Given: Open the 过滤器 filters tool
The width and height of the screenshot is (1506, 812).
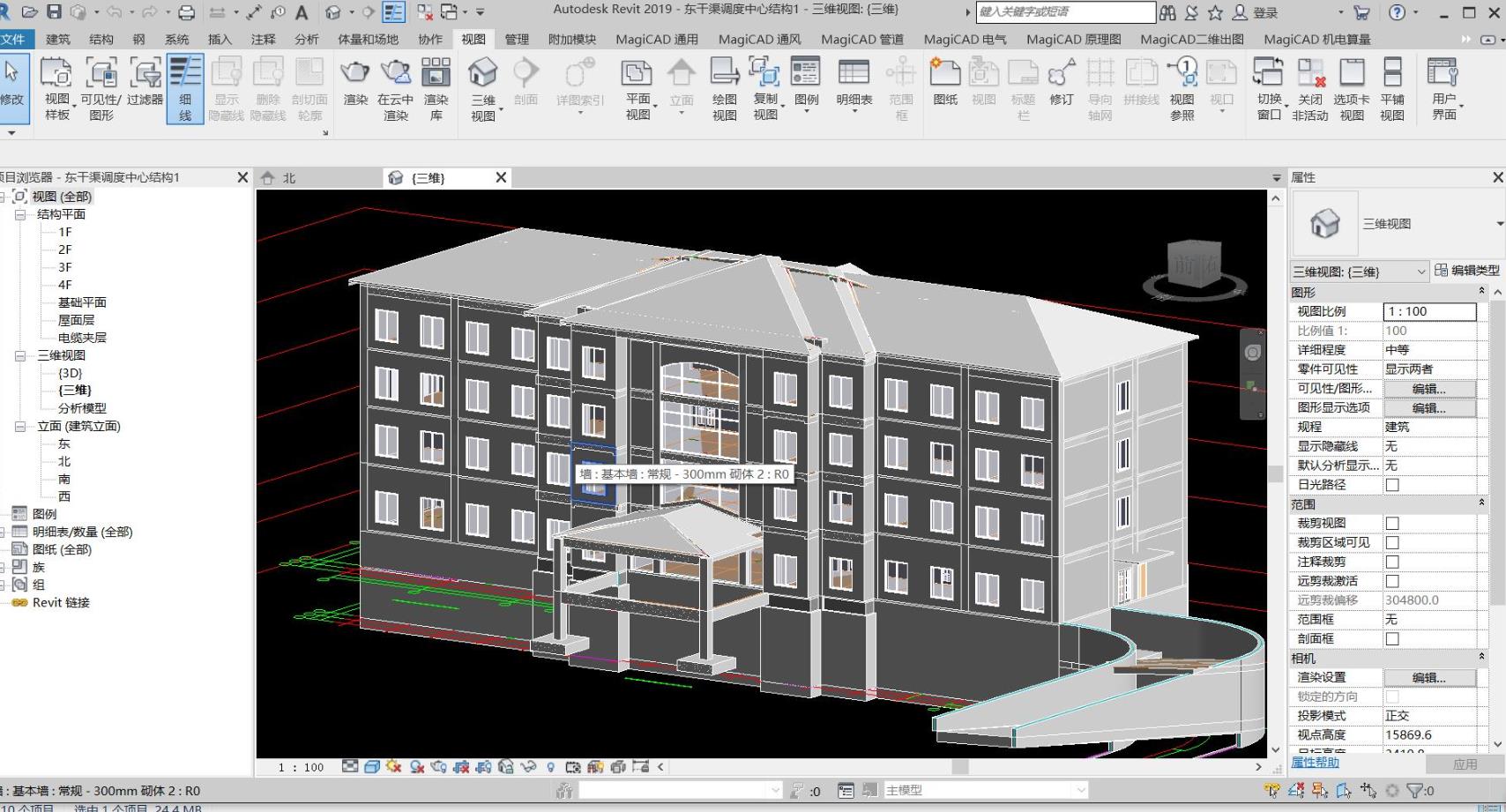Looking at the screenshot, I should 145,82.
